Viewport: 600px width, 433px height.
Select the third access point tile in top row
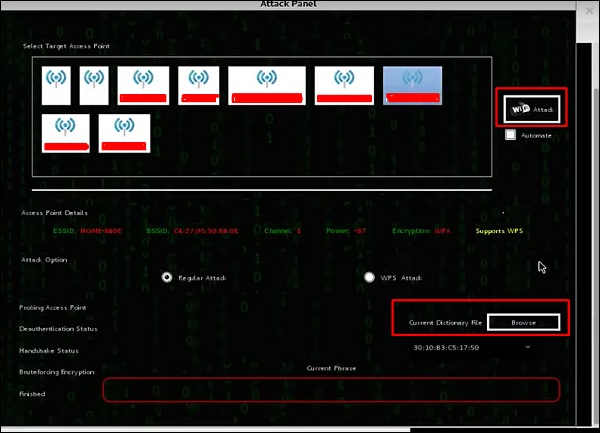pos(143,86)
